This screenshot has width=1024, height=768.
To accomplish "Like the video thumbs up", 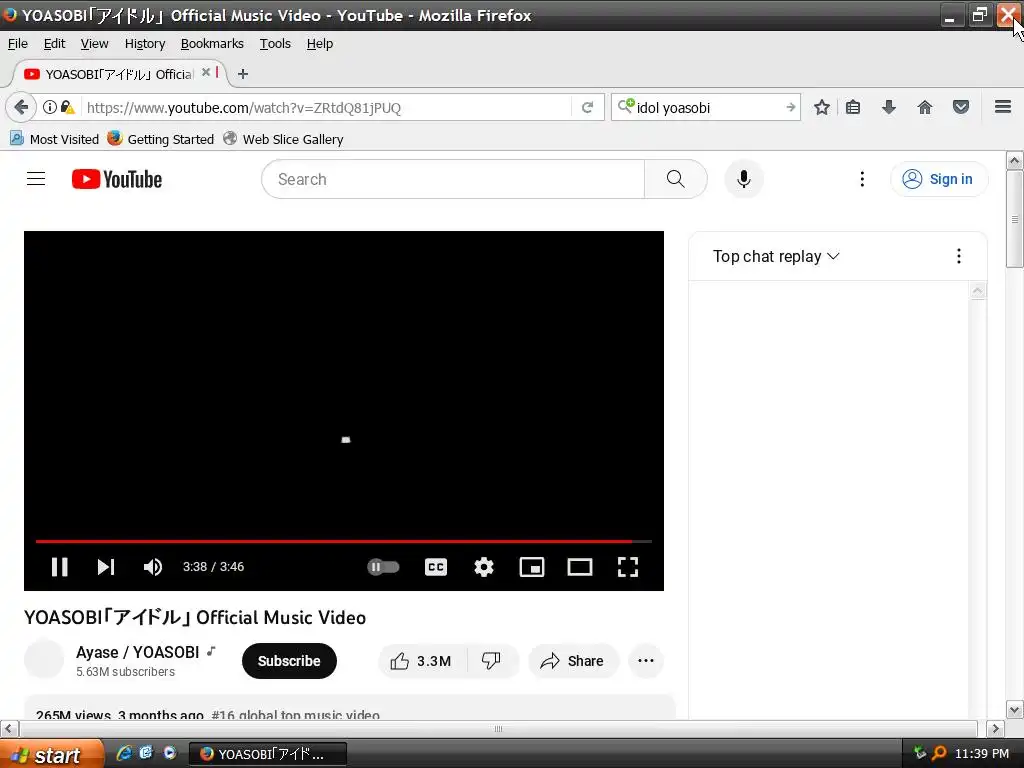I will click(x=422, y=661).
